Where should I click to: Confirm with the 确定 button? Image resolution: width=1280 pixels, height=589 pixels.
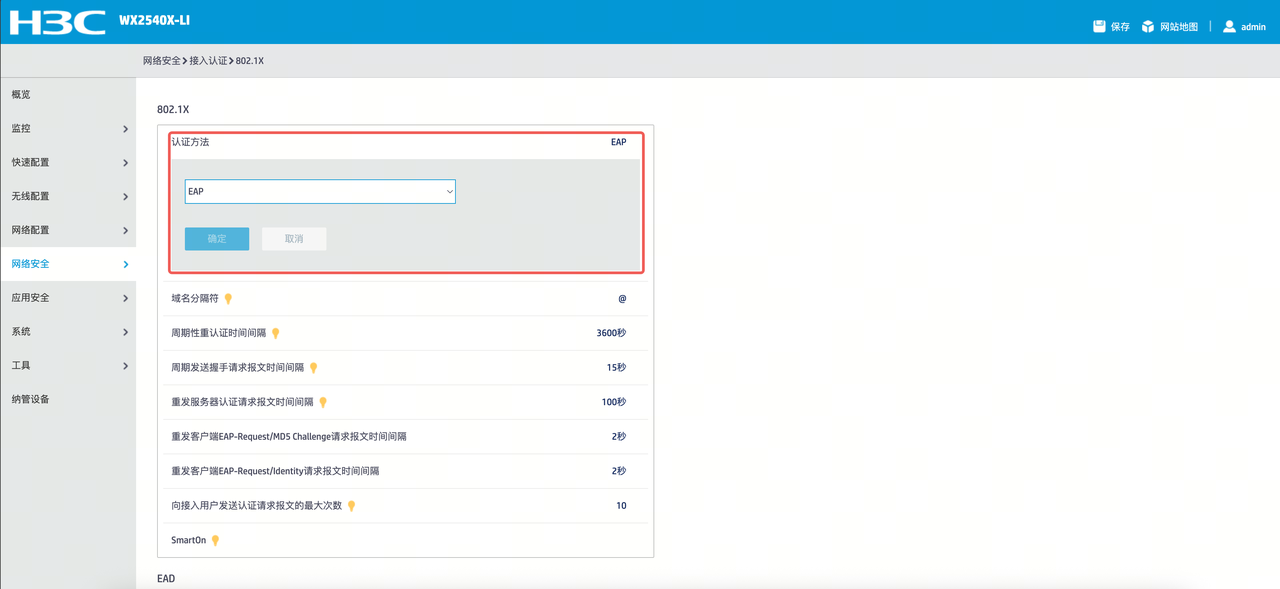[x=217, y=239]
